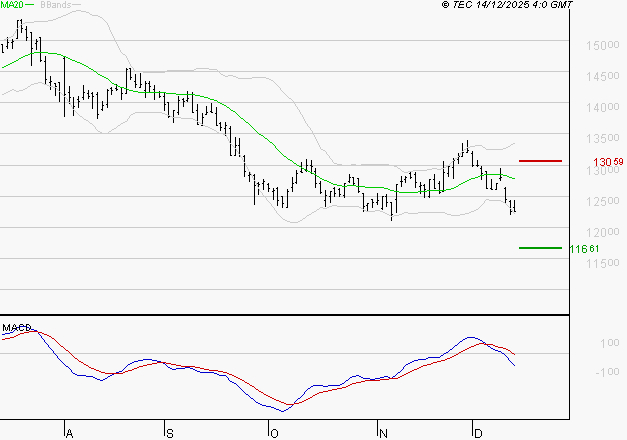
Task: Click the red 130.59 resistance level line
Action: point(540,161)
